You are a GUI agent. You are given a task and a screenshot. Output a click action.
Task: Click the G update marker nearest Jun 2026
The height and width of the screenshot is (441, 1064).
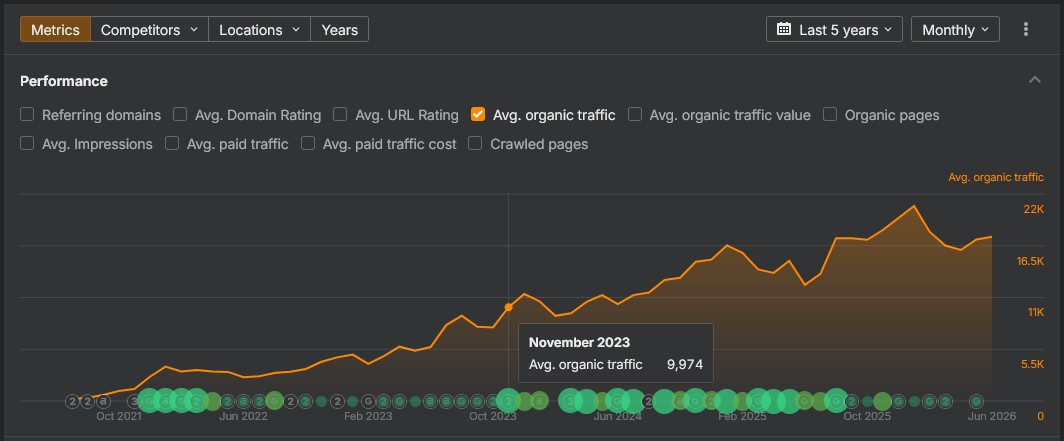tap(976, 401)
